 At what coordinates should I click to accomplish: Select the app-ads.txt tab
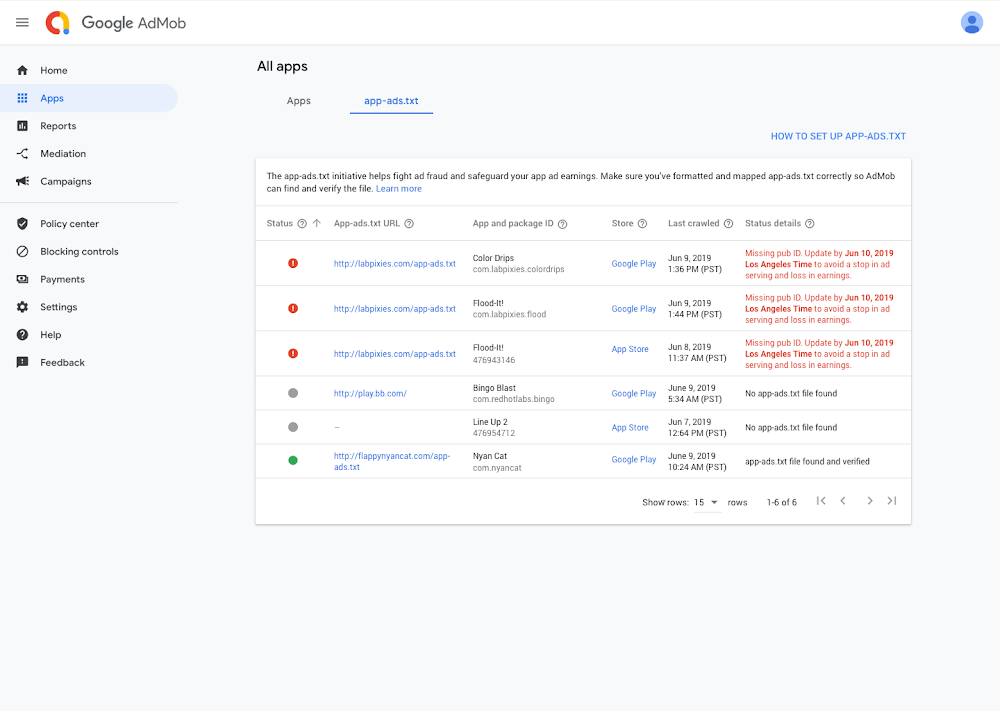[x=391, y=101]
